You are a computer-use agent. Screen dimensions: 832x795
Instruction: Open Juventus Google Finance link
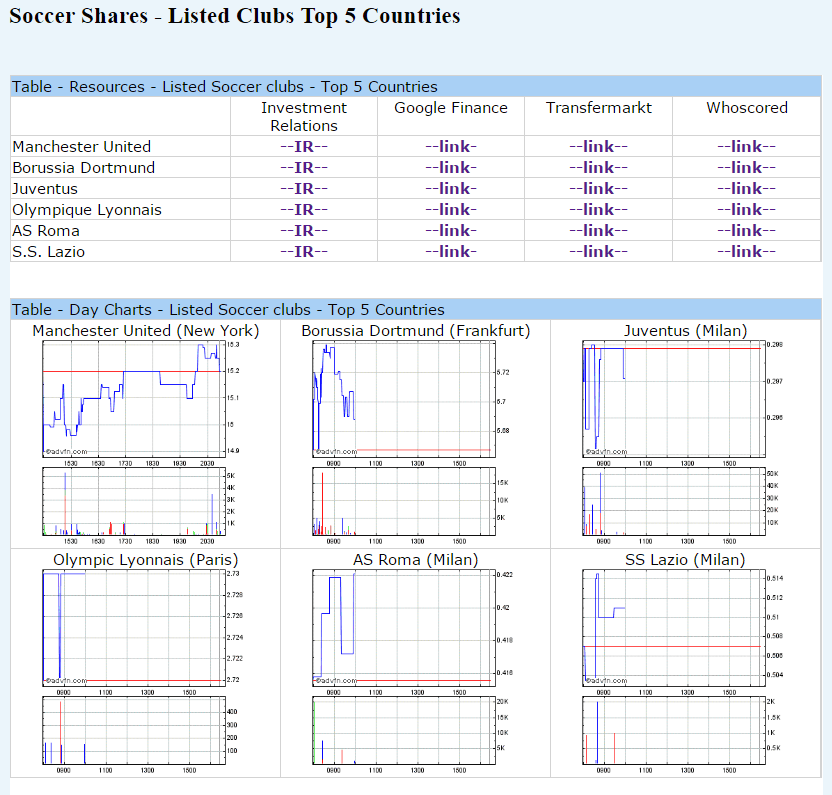click(x=451, y=189)
